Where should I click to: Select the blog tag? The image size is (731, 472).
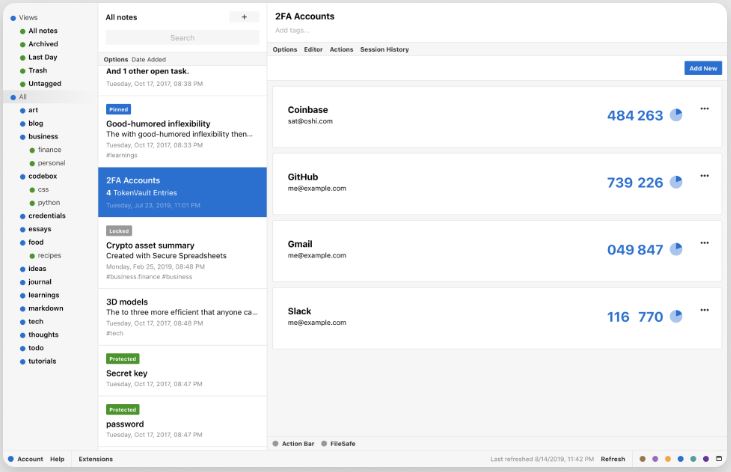pos(35,123)
